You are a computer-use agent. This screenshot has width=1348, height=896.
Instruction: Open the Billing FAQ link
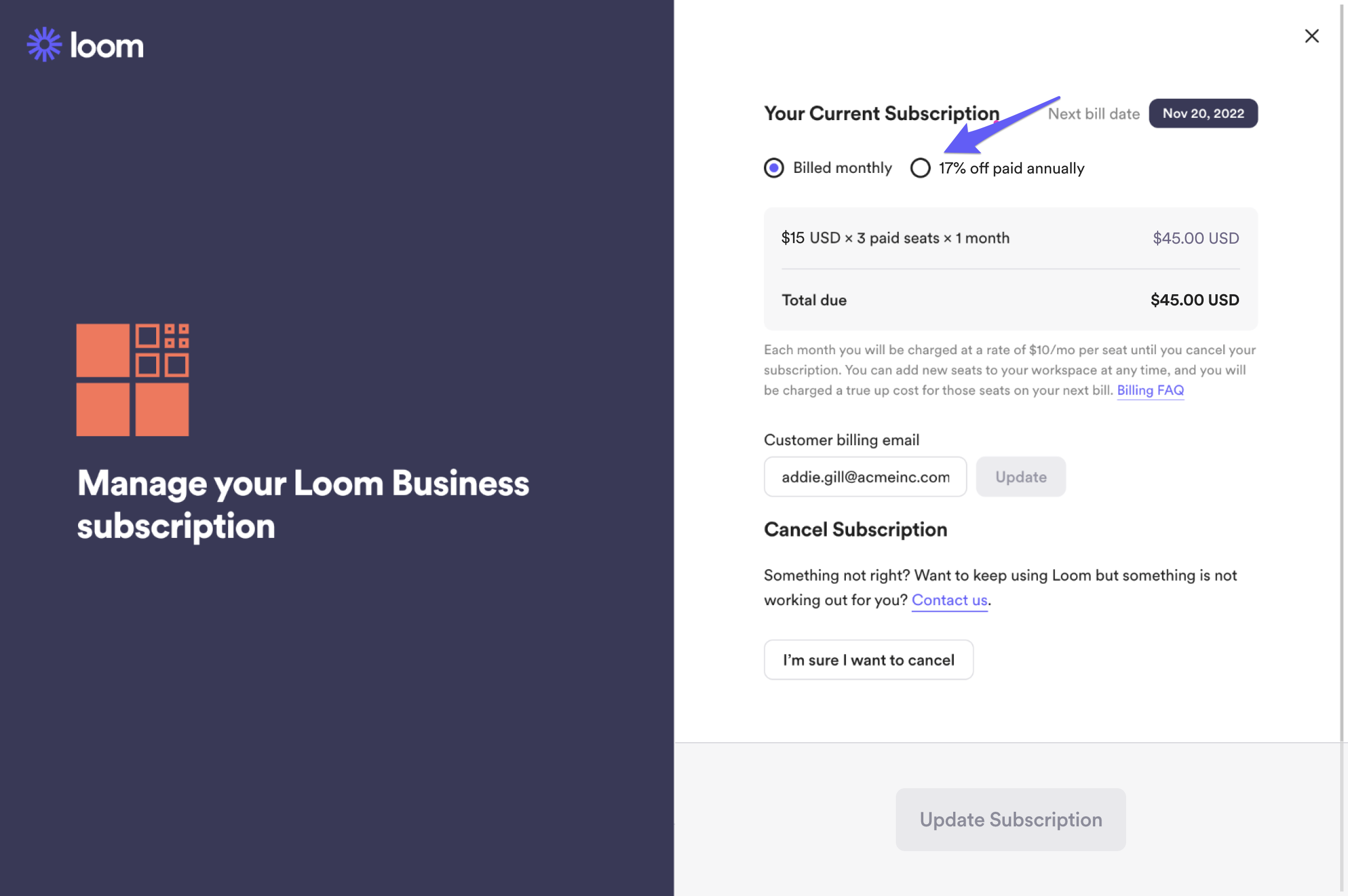point(1150,390)
